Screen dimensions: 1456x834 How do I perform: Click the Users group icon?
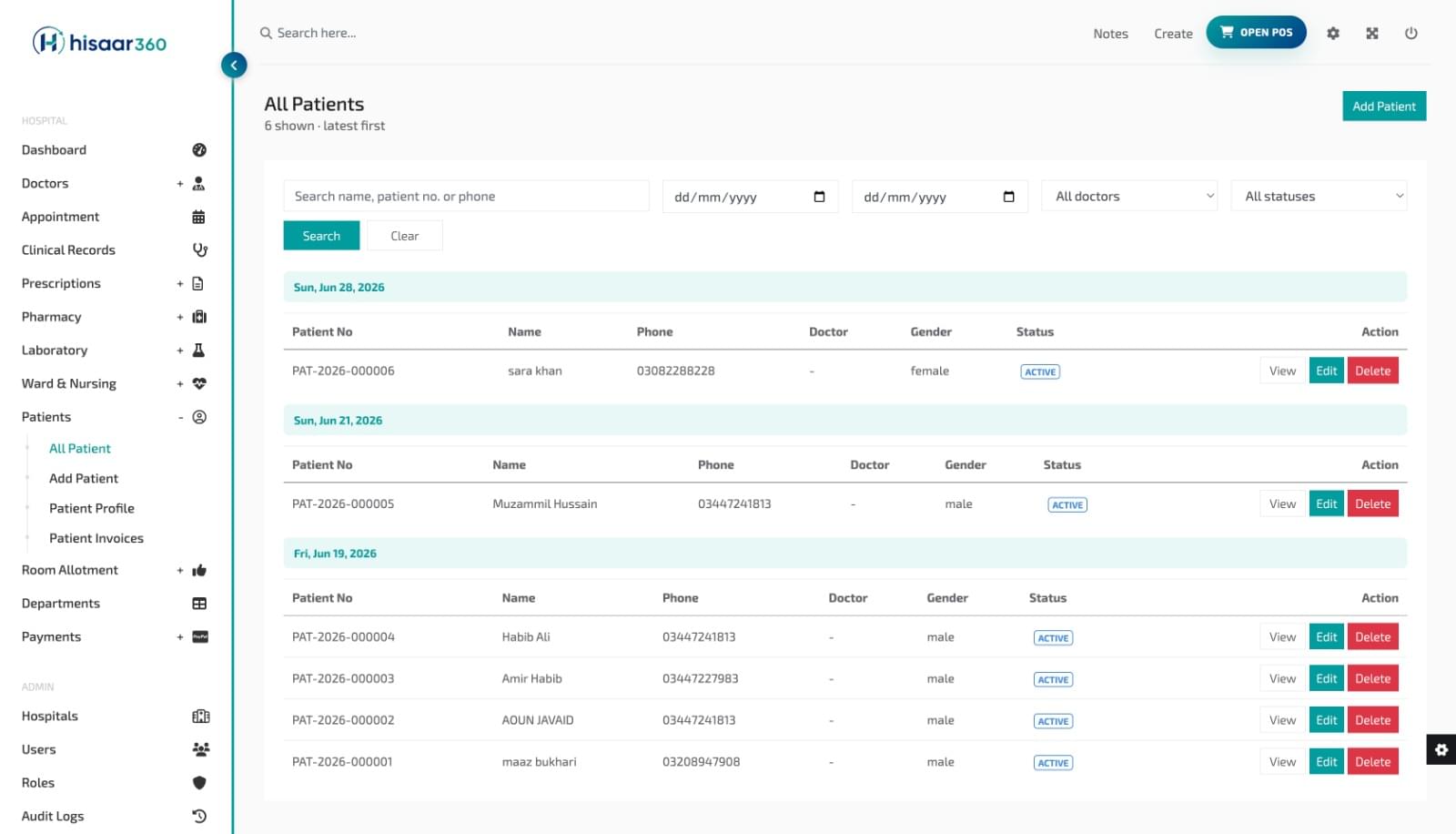pyautogui.click(x=201, y=749)
